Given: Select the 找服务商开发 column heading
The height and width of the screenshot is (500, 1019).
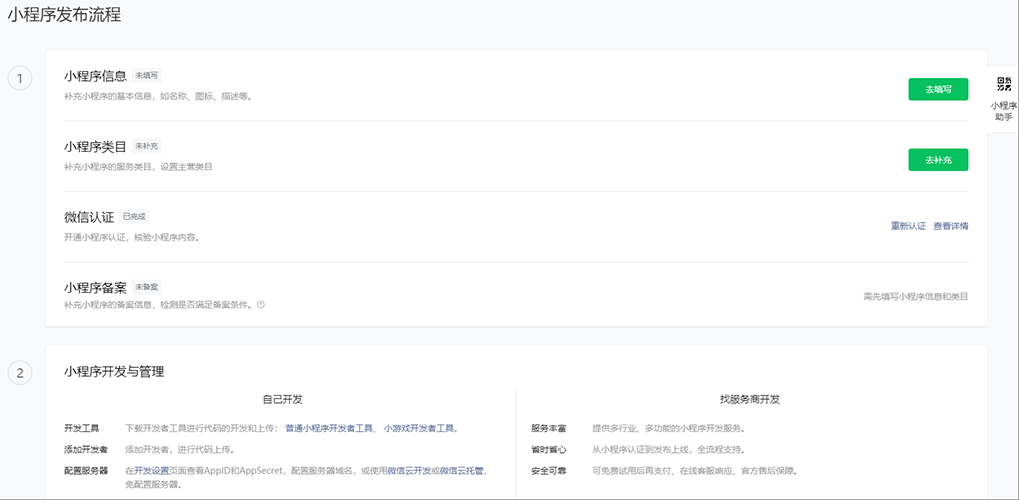Looking at the screenshot, I should [x=749, y=399].
